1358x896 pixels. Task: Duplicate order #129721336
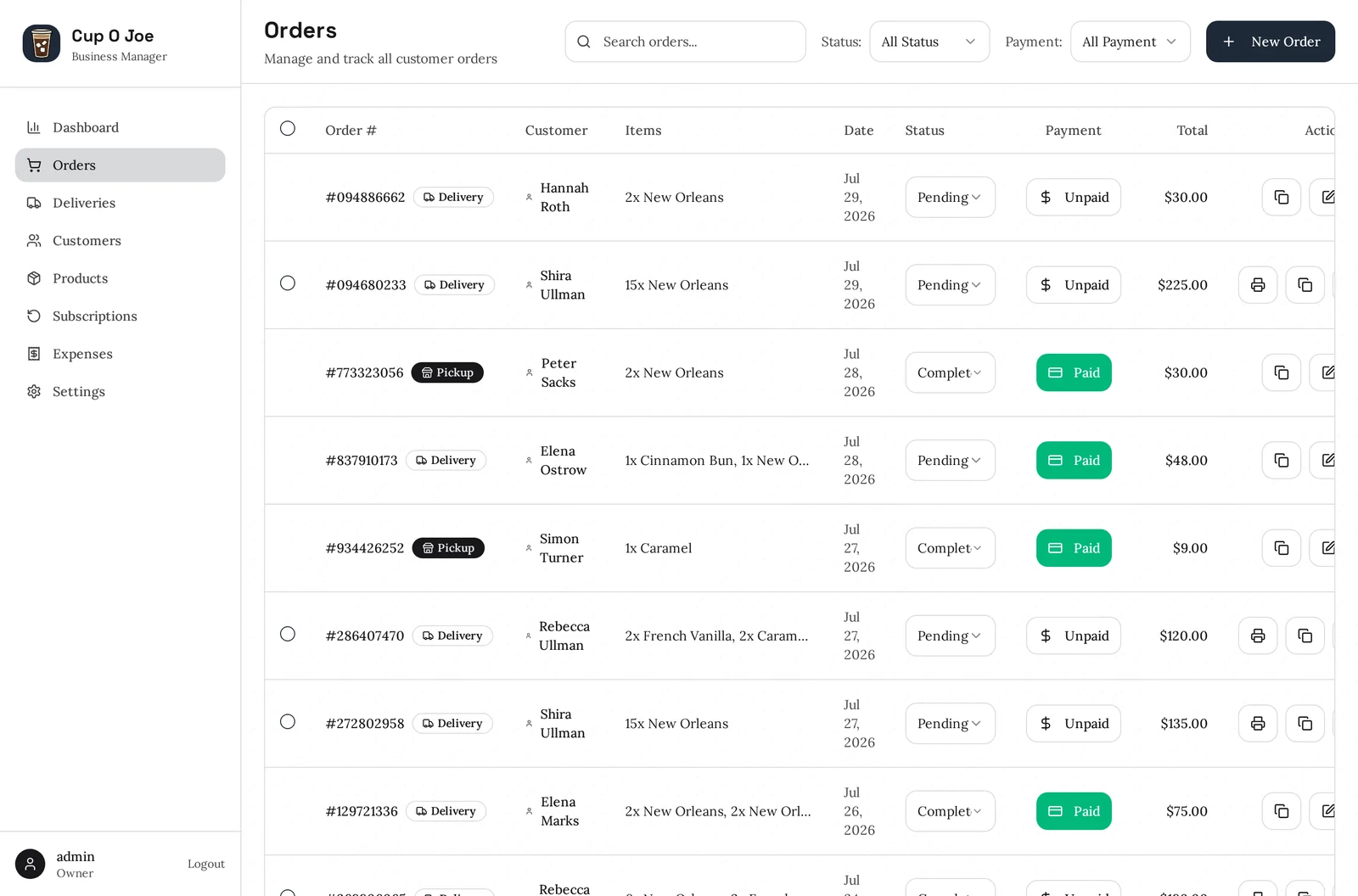click(x=1282, y=811)
